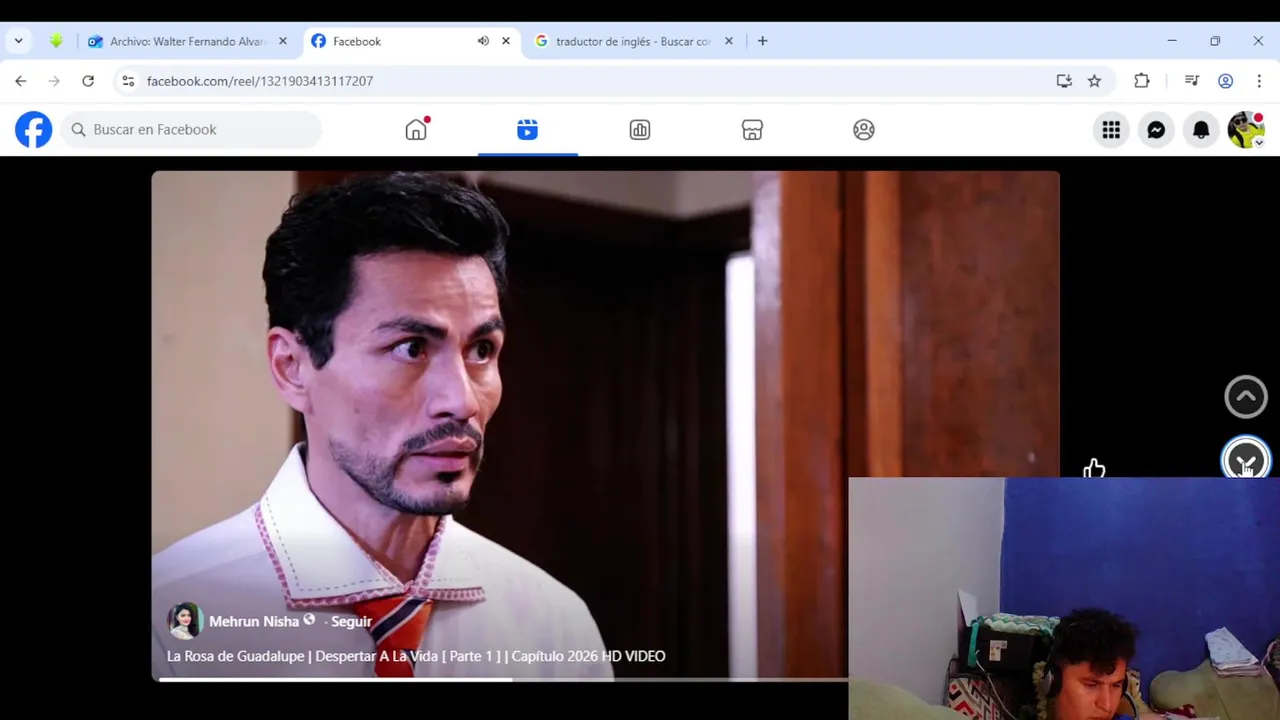Open the media controls icon
Viewport: 1280px width, 720px height.
click(x=1192, y=81)
